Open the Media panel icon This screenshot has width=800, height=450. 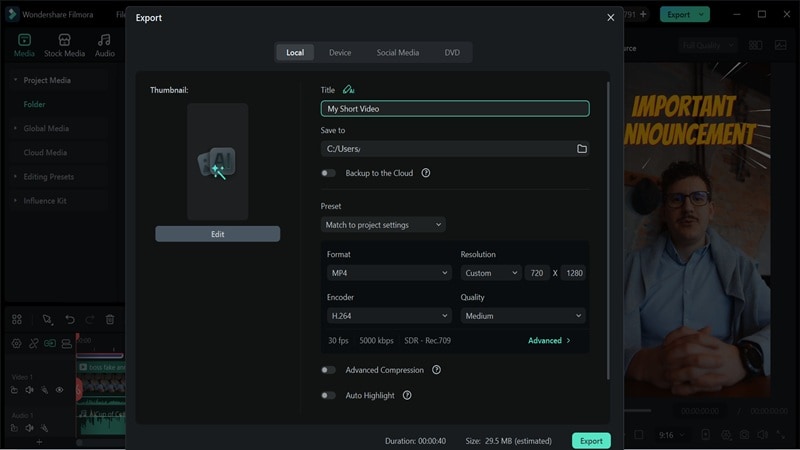[24, 40]
